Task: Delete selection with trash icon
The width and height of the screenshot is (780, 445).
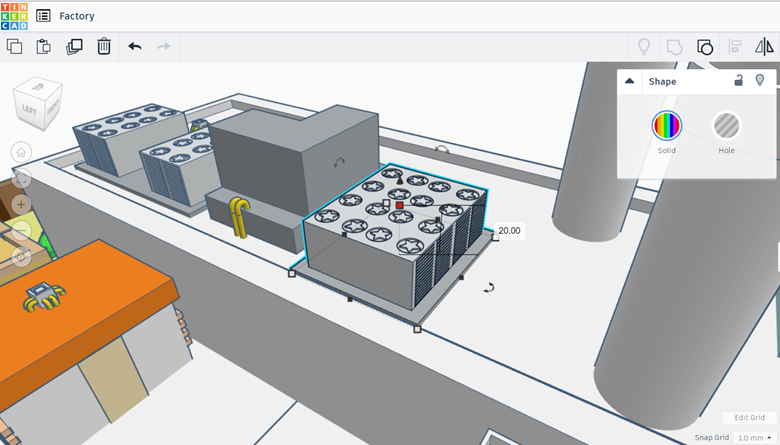Action: pos(103,46)
